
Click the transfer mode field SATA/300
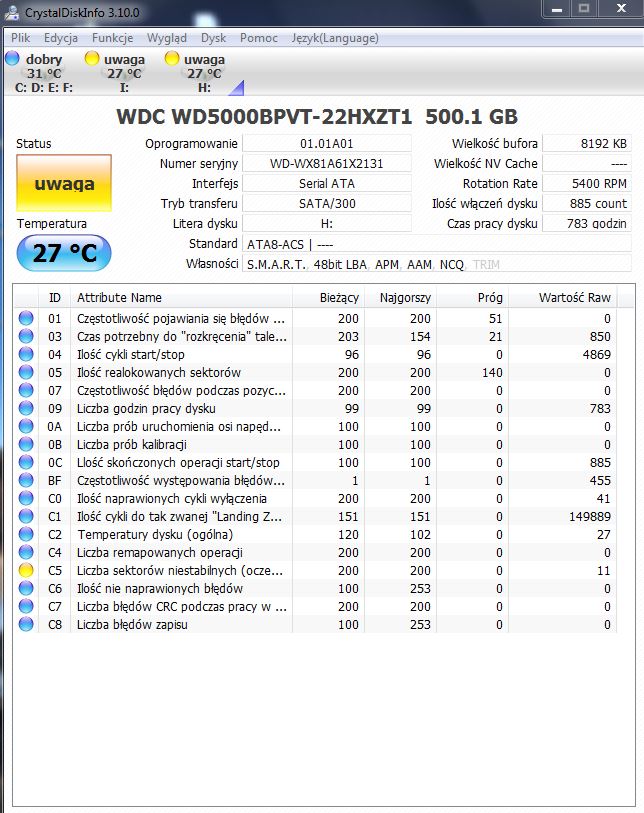coord(327,204)
